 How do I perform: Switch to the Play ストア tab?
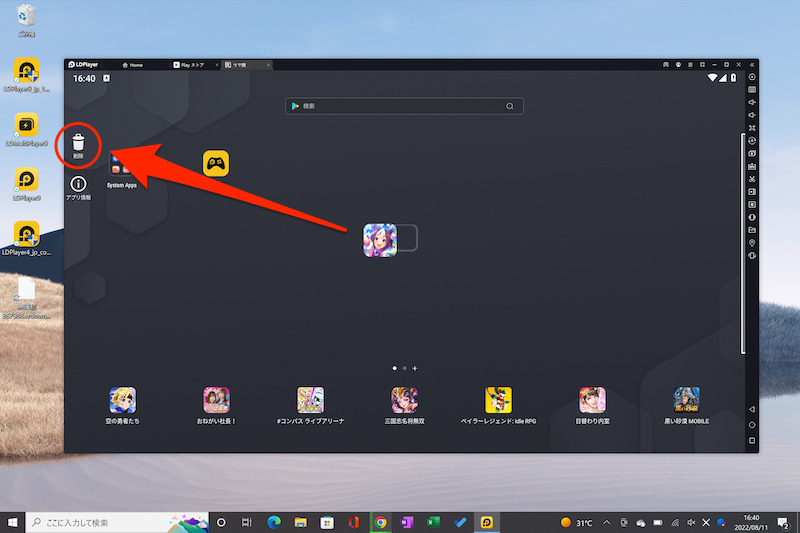click(192, 65)
